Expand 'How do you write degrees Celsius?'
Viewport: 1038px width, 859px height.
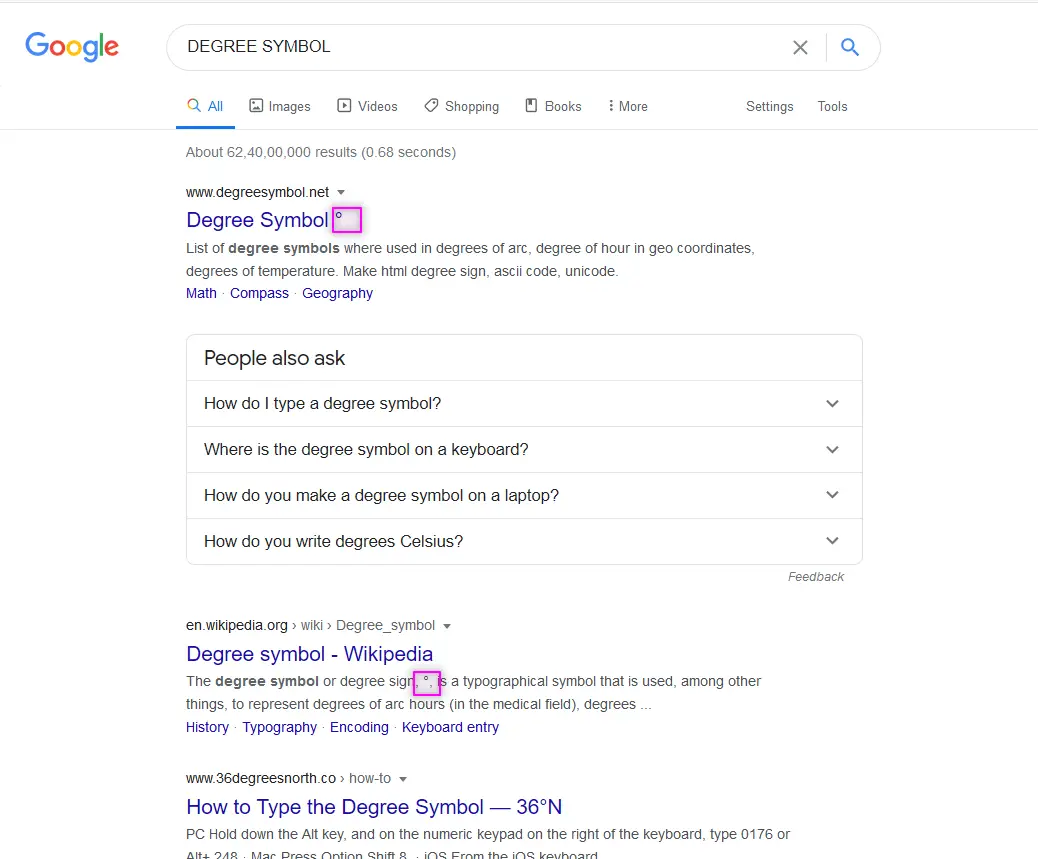click(x=524, y=541)
